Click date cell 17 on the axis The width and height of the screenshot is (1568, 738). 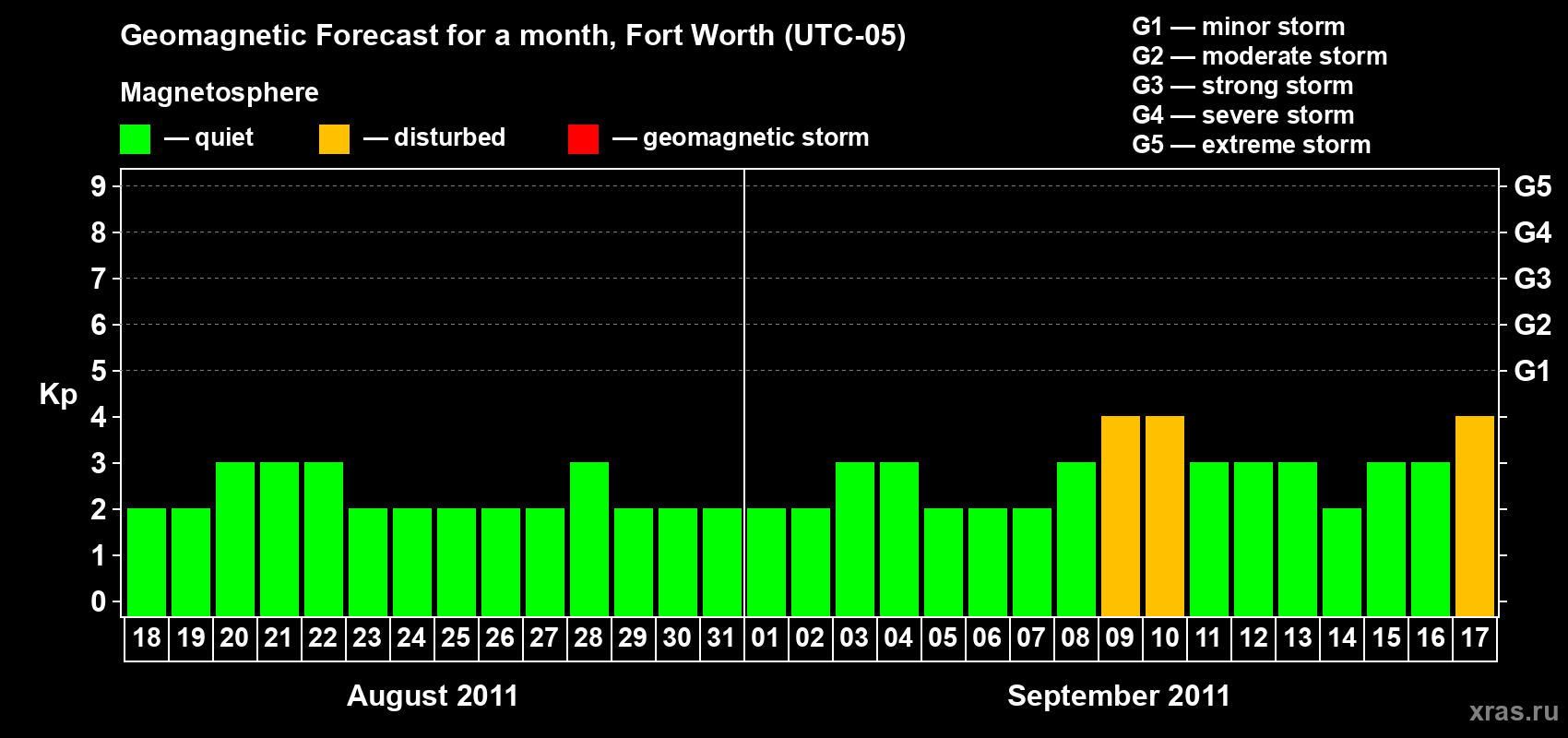(x=1475, y=638)
